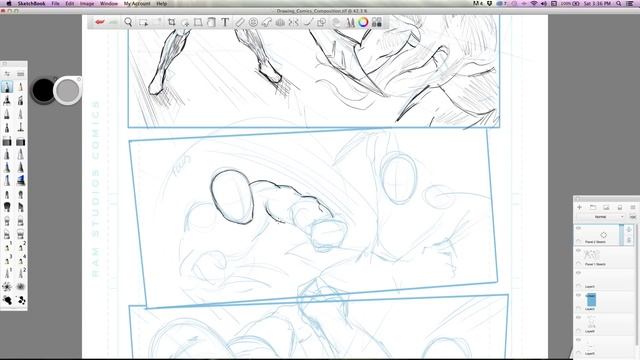Click the volume icon in the menu bar
The width and height of the screenshot is (640, 360).
coord(544,3)
